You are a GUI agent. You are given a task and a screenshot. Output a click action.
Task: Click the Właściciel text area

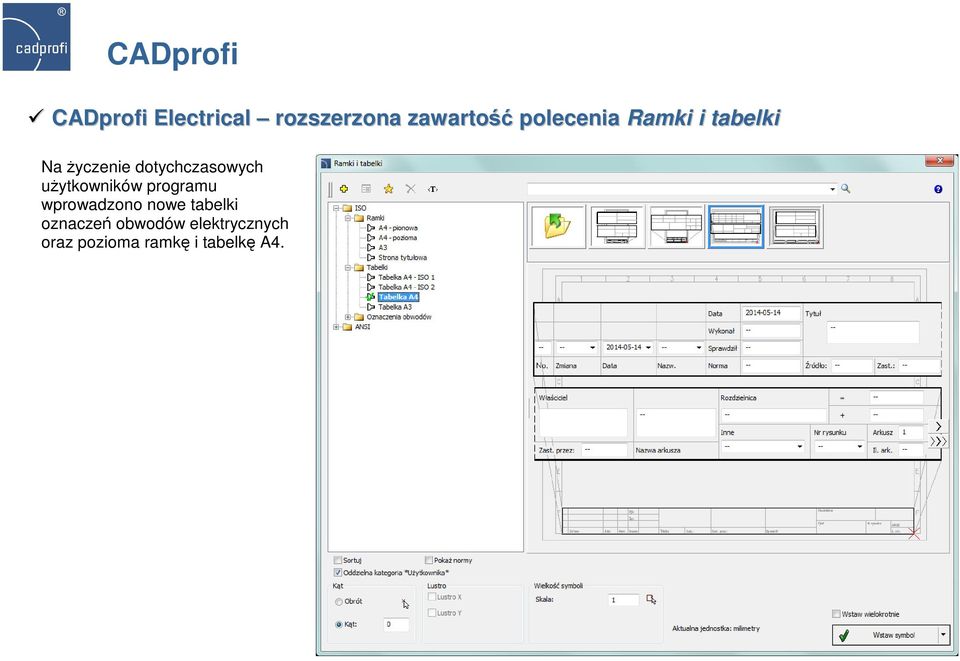tap(583, 423)
